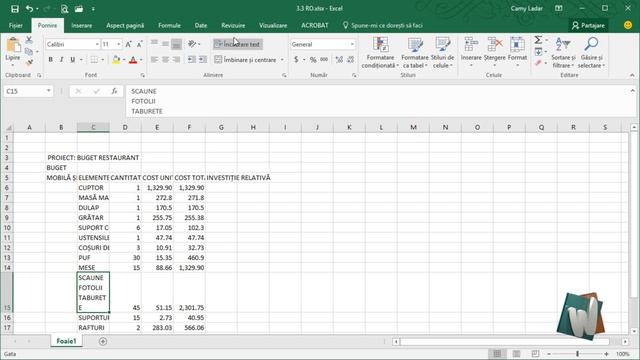Apply percent style format
Screen dimensions: 640x360
coord(313,60)
